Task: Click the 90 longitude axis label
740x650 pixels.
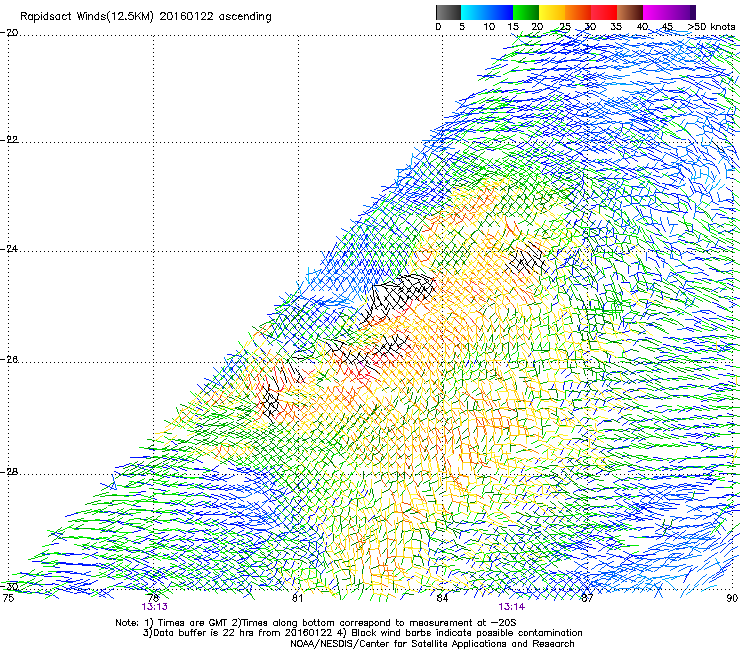Action: tap(732, 598)
